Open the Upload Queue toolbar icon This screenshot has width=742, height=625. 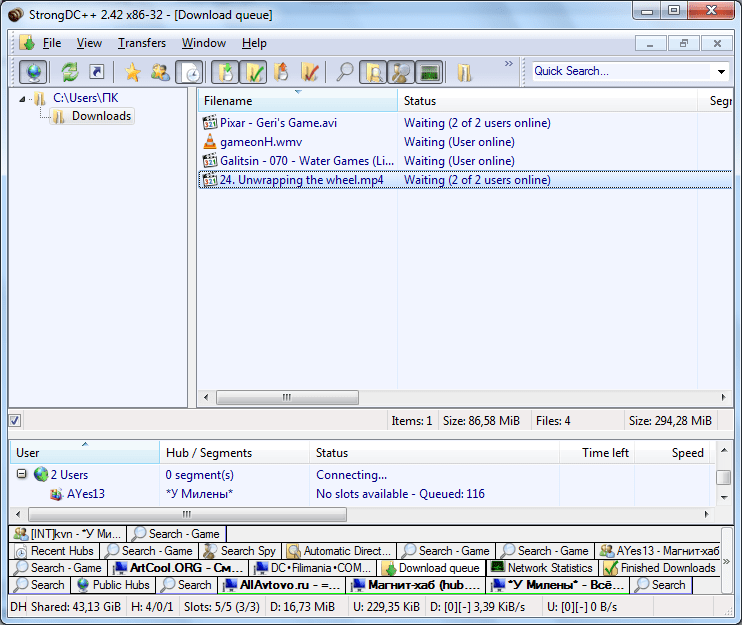pos(282,72)
